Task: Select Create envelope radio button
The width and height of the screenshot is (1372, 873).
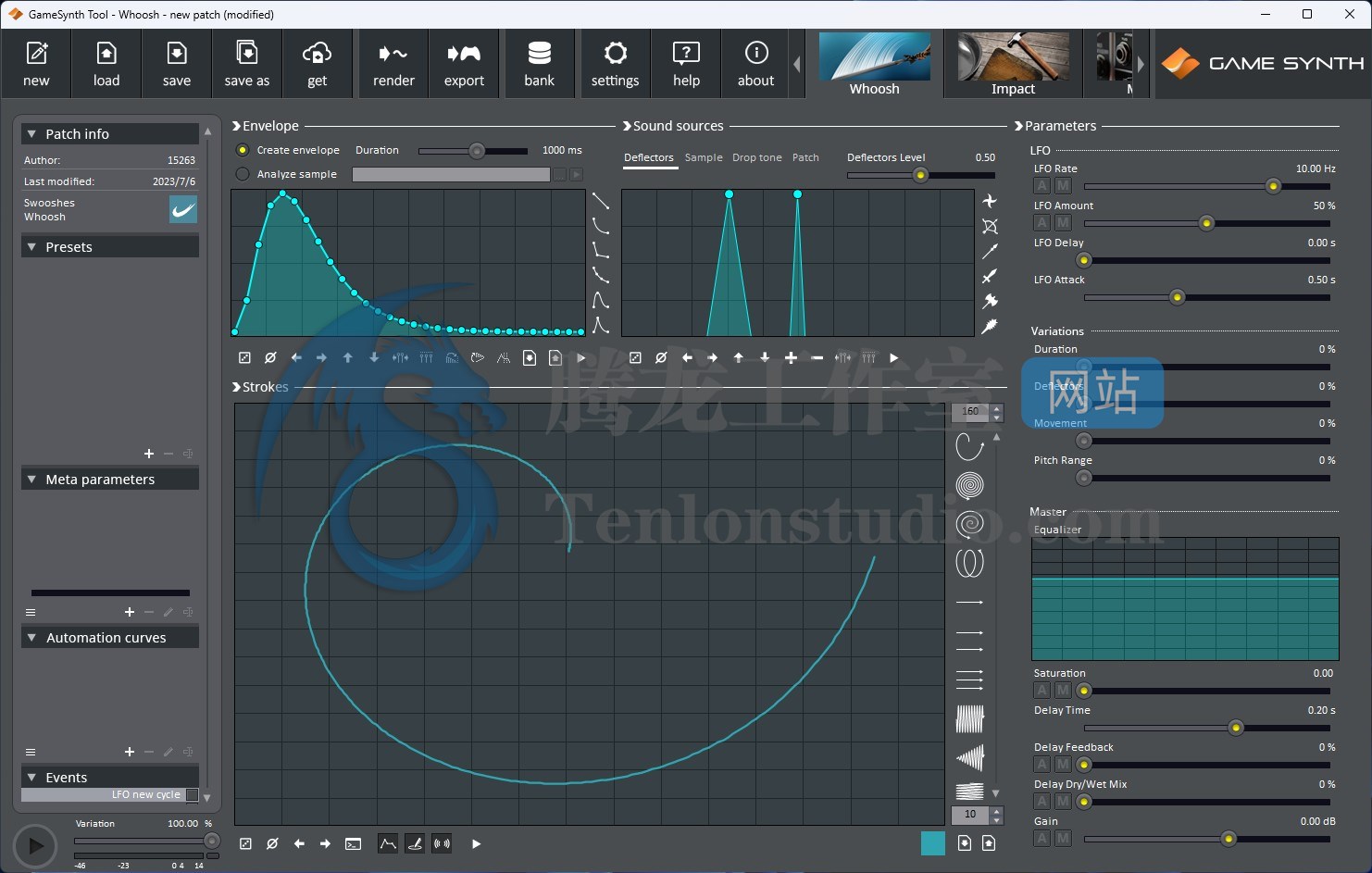Action: pyautogui.click(x=243, y=150)
